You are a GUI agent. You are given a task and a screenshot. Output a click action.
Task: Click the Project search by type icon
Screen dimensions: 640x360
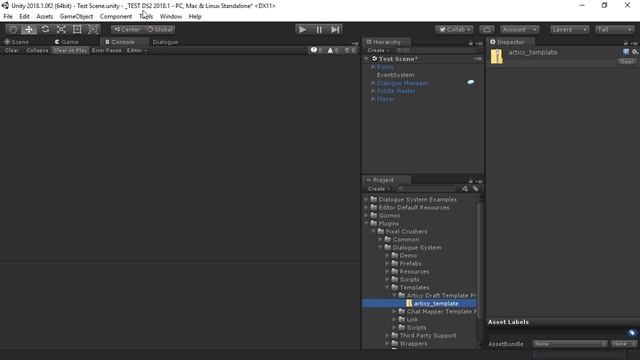(x=465, y=189)
